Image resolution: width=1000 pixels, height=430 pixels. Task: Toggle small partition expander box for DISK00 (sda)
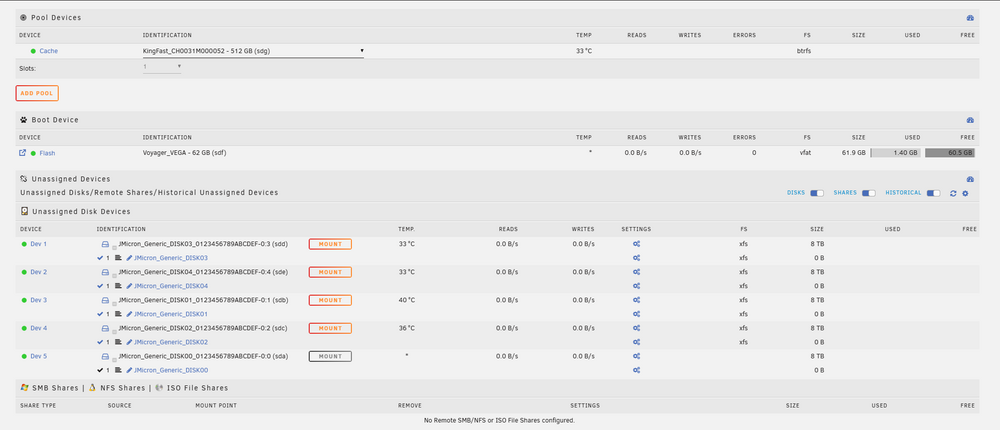(114, 359)
